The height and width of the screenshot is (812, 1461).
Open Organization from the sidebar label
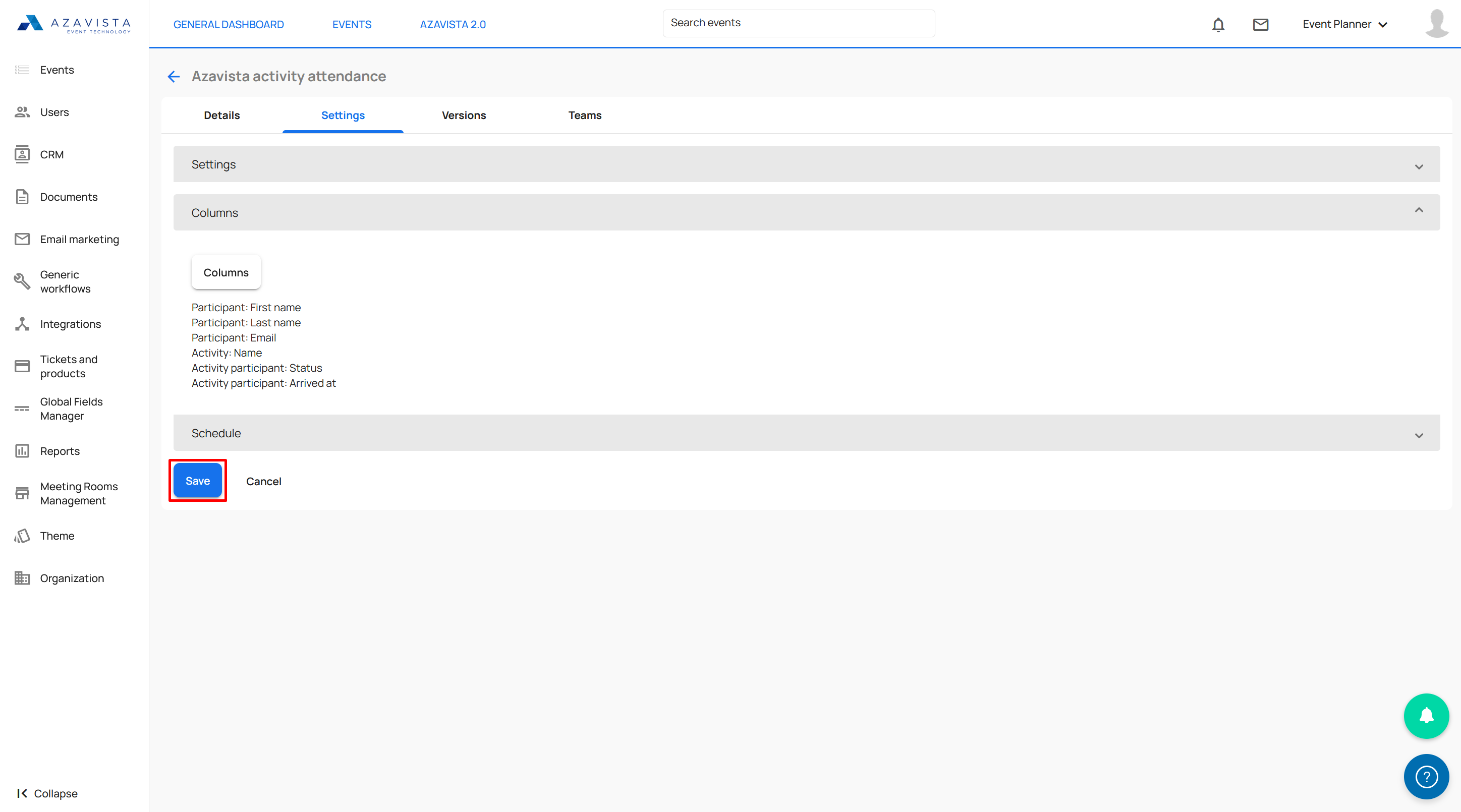(72, 578)
